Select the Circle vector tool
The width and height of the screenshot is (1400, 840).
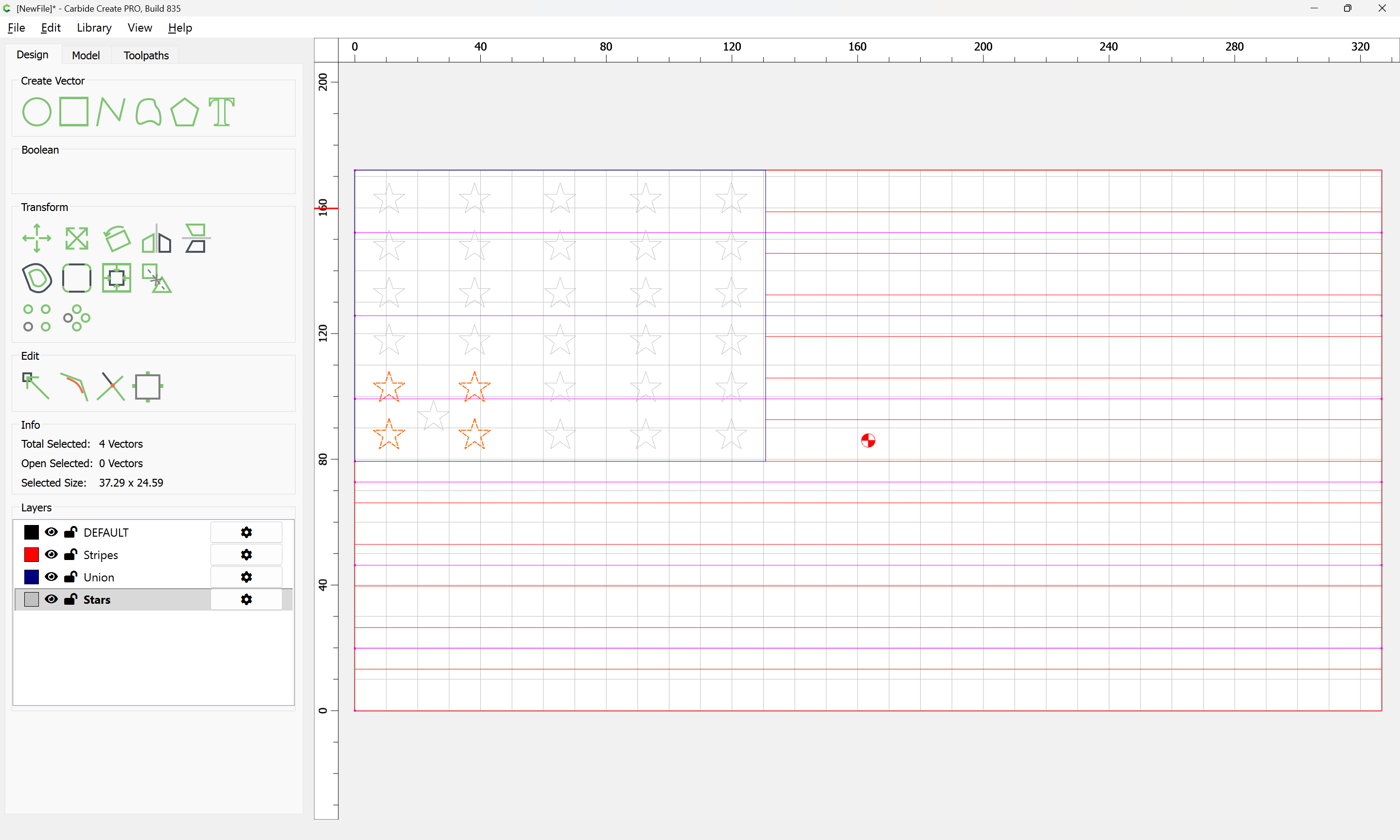(x=37, y=111)
